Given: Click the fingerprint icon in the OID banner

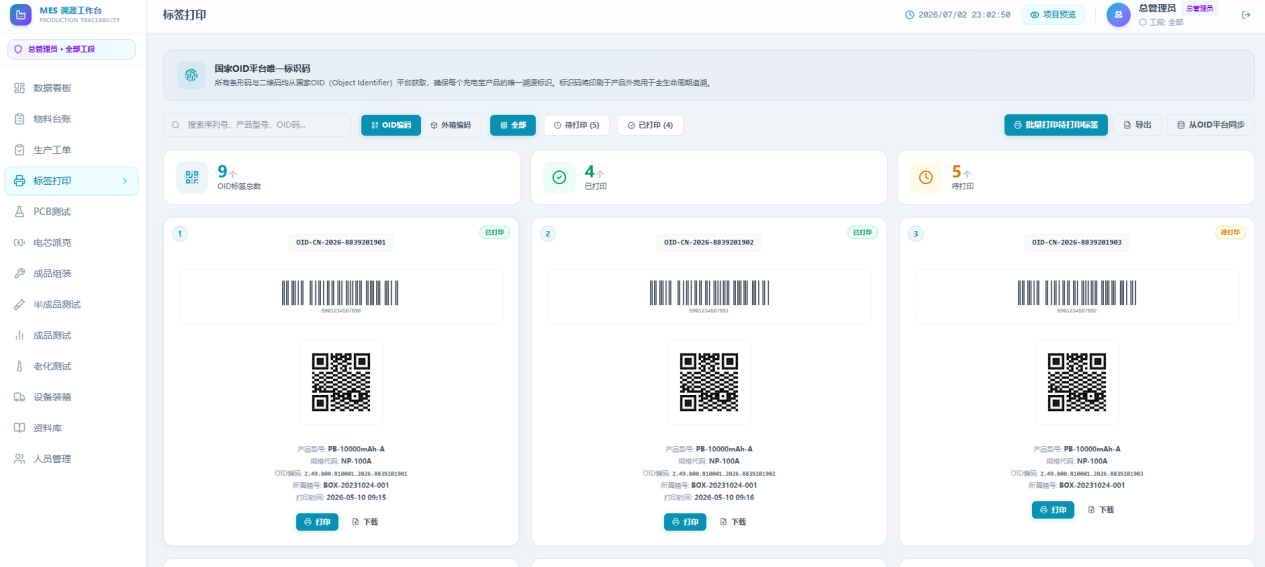Looking at the screenshot, I should [x=191, y=76].
